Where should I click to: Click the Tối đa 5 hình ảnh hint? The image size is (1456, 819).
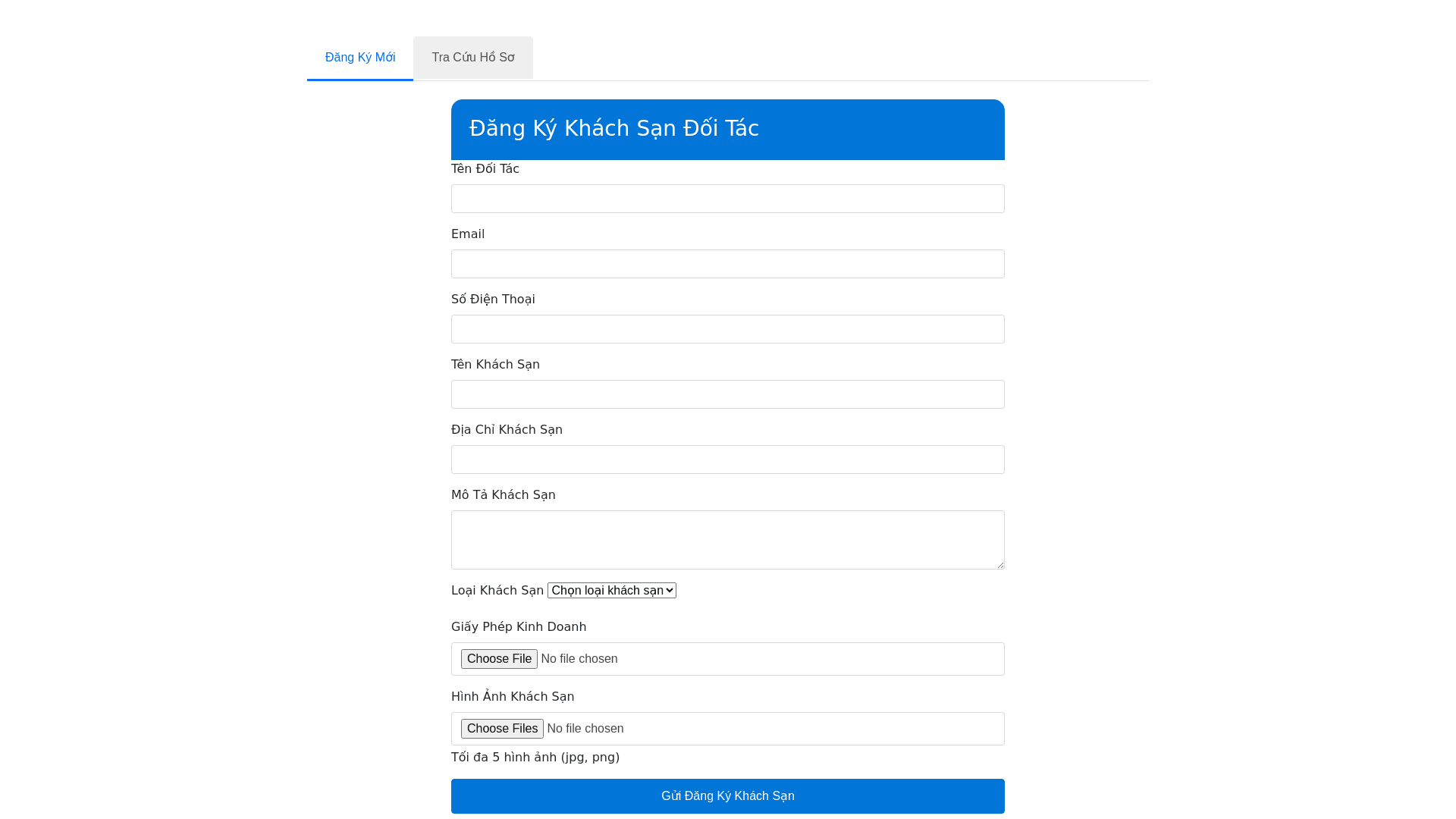(x=535, y=758)
